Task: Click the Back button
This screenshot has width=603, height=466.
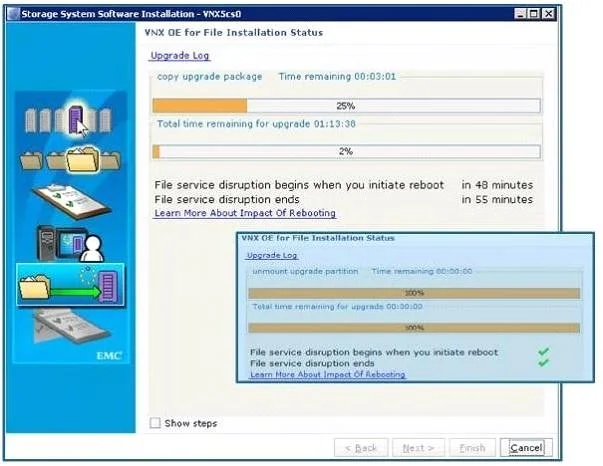Action: [361, 448]
